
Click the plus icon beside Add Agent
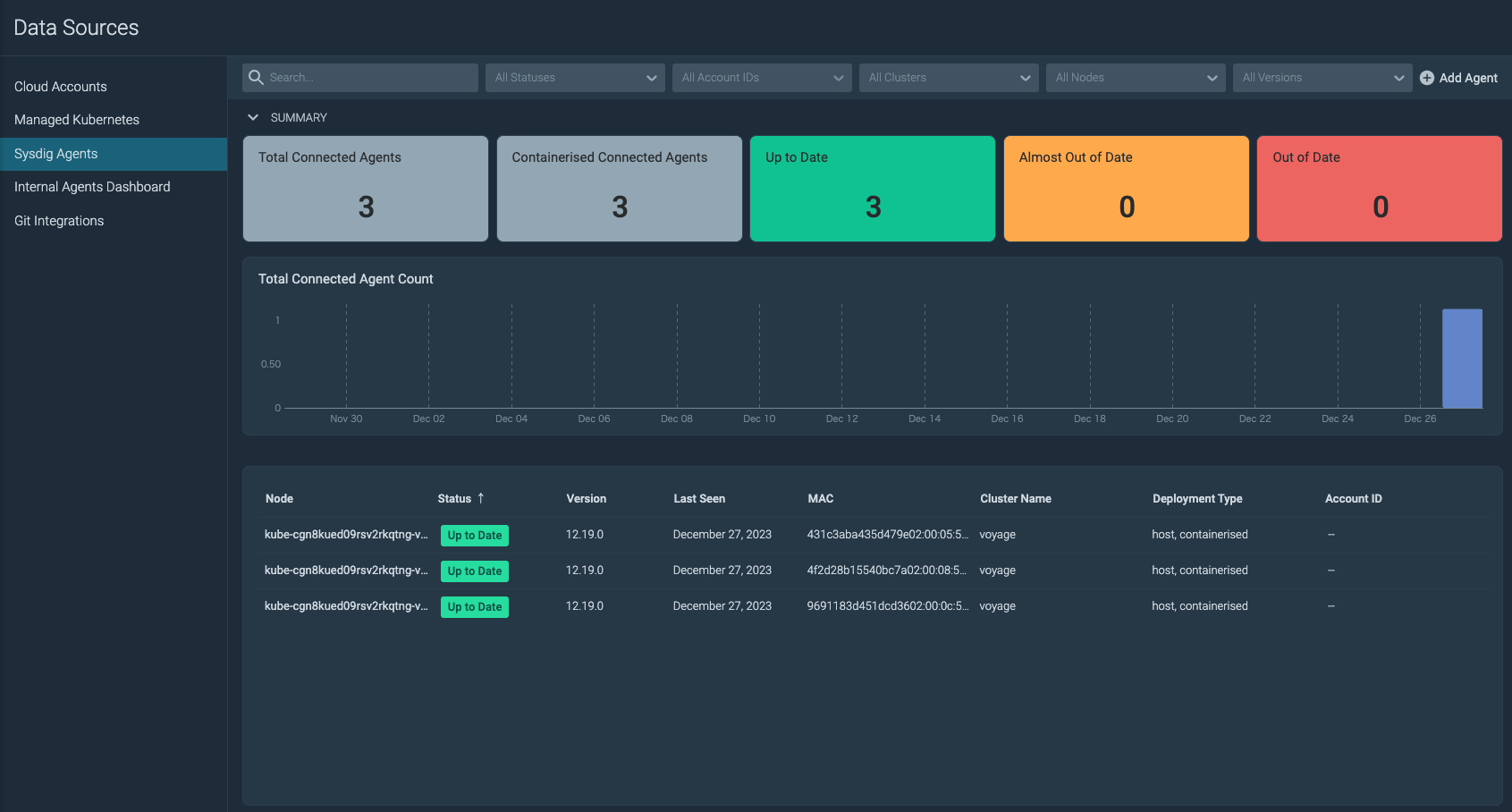(1427, 78)
